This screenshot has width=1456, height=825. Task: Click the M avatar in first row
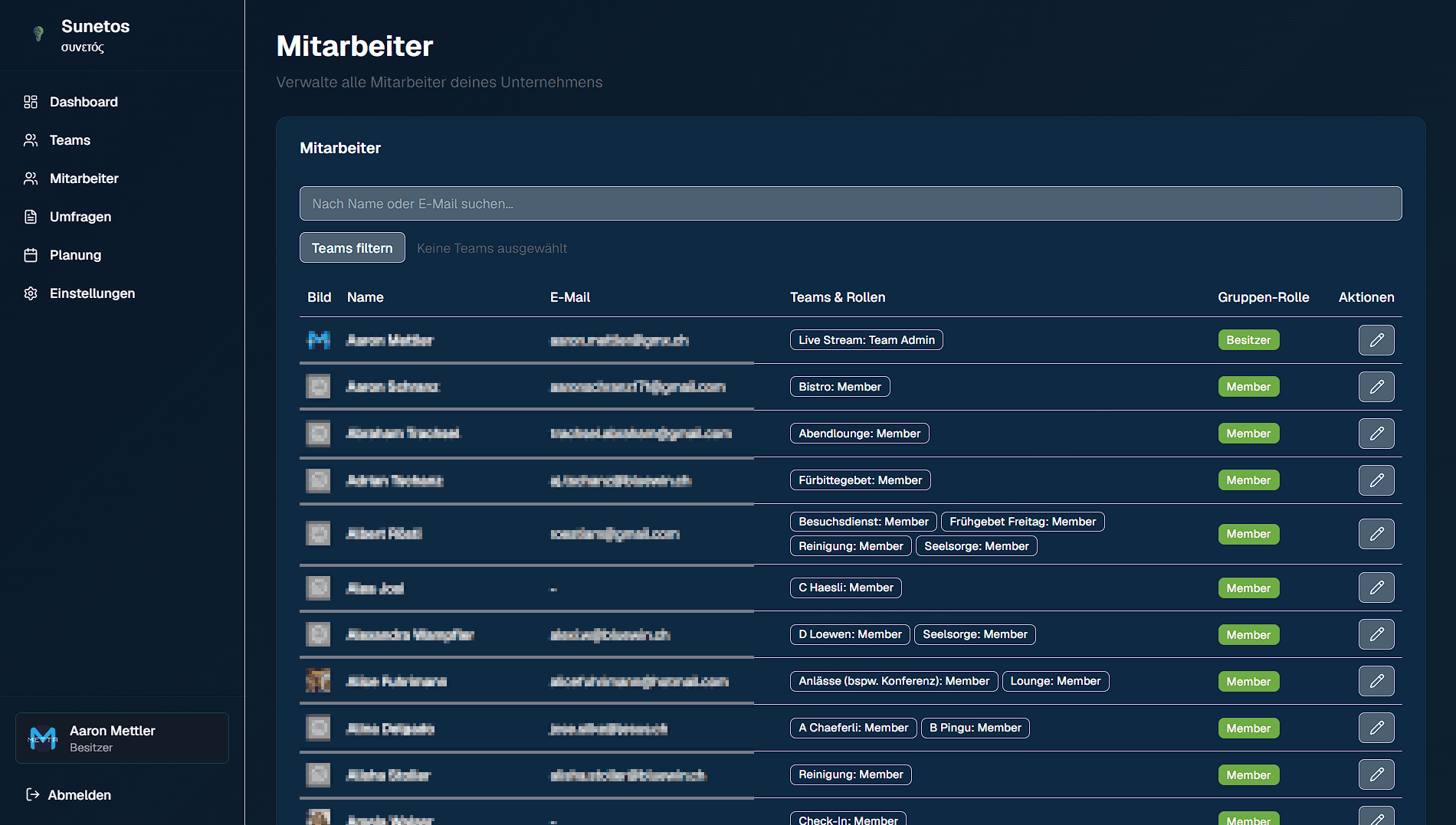(x=318, y=339)
